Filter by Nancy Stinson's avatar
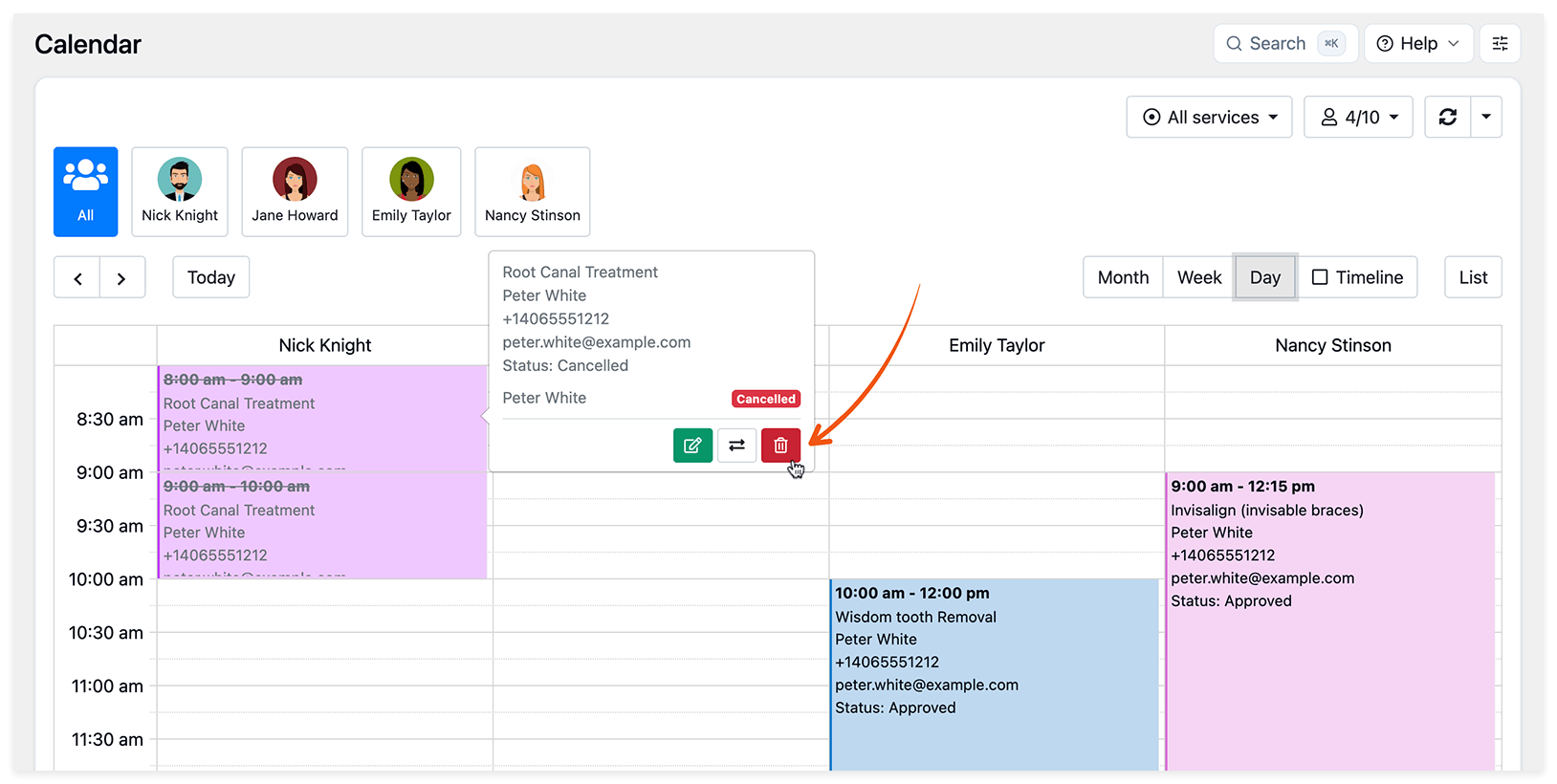This screenshot has width=1557, height=784. tap(533, 192)
